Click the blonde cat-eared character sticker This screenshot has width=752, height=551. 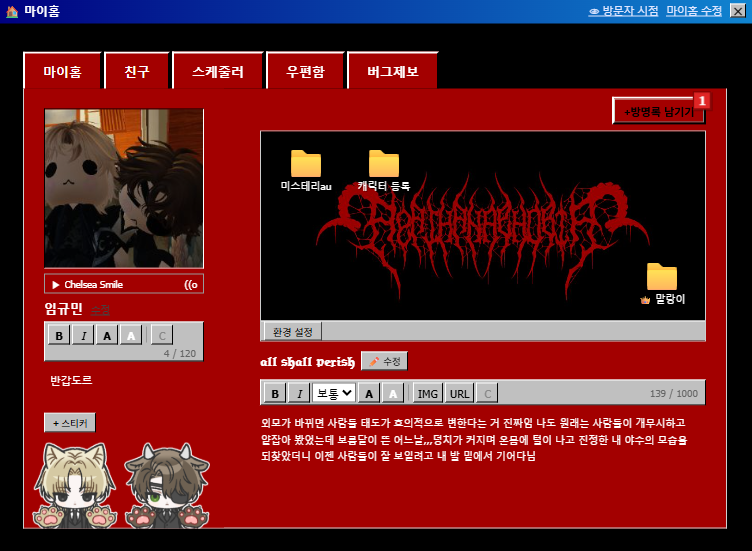pyautogui.click(x=75, y=484)
